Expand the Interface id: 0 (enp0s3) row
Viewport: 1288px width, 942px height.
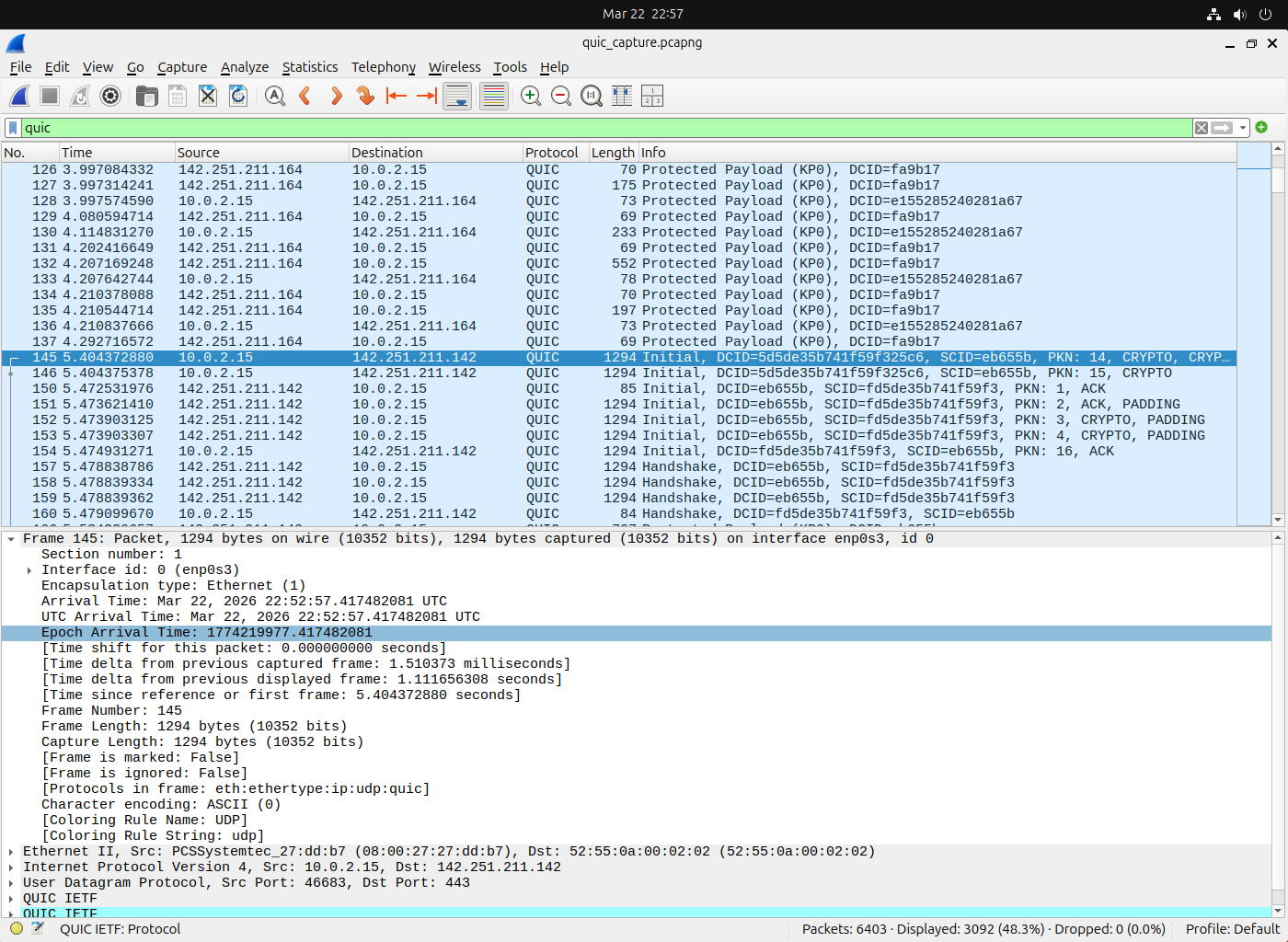coord(29,570)
